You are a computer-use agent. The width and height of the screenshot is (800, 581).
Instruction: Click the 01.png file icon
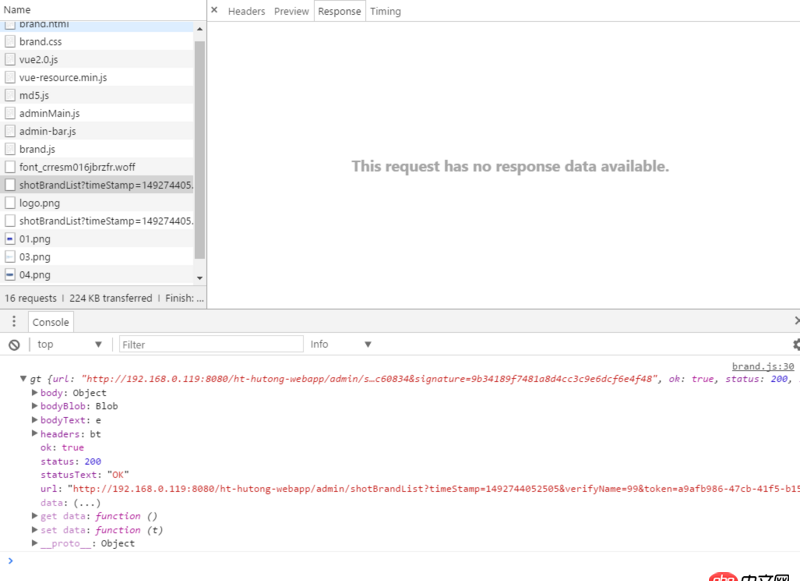point(10,239)
